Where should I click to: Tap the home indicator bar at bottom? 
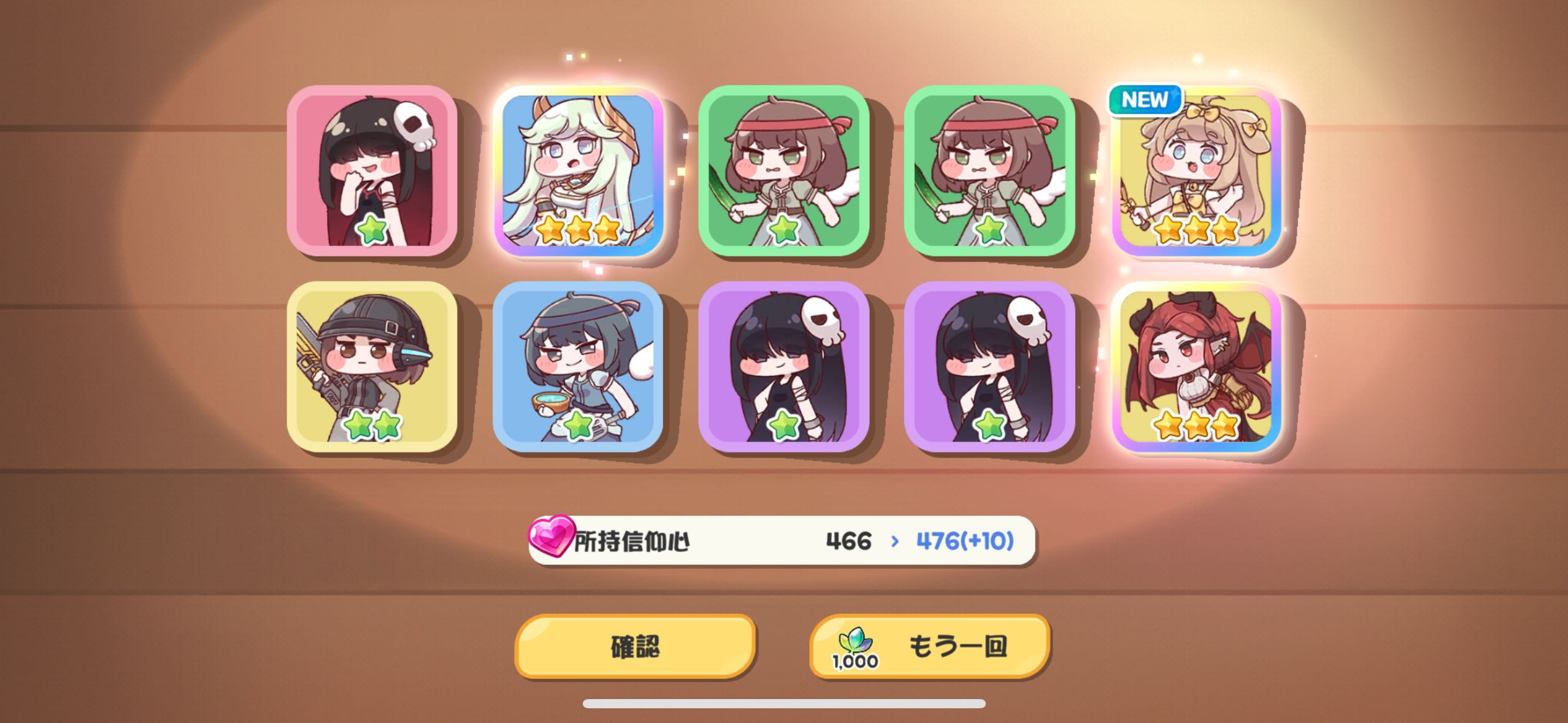point(784,703)
